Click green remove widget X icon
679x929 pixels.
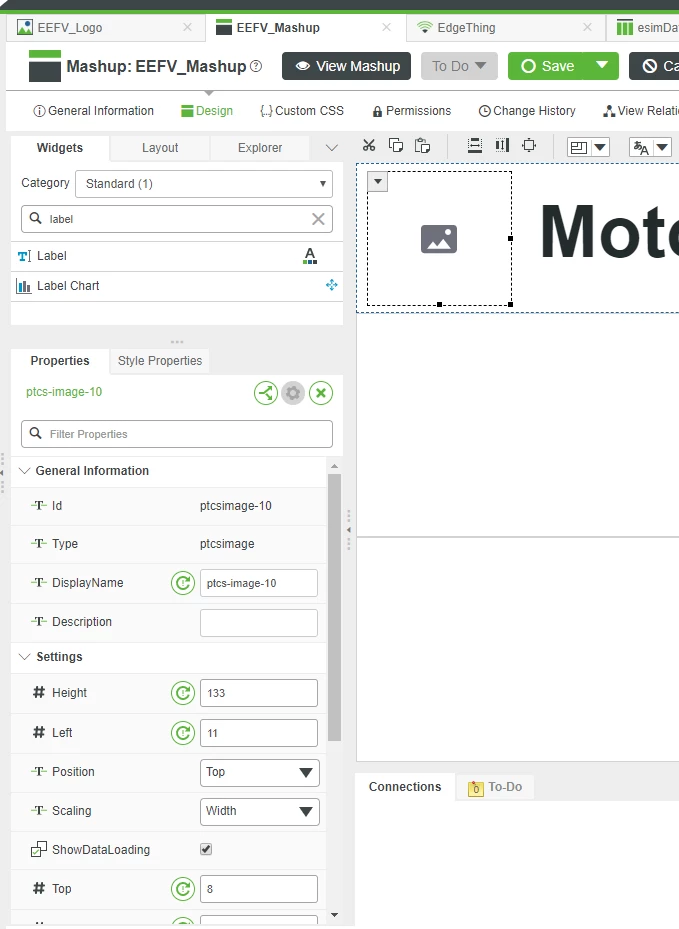321,393
